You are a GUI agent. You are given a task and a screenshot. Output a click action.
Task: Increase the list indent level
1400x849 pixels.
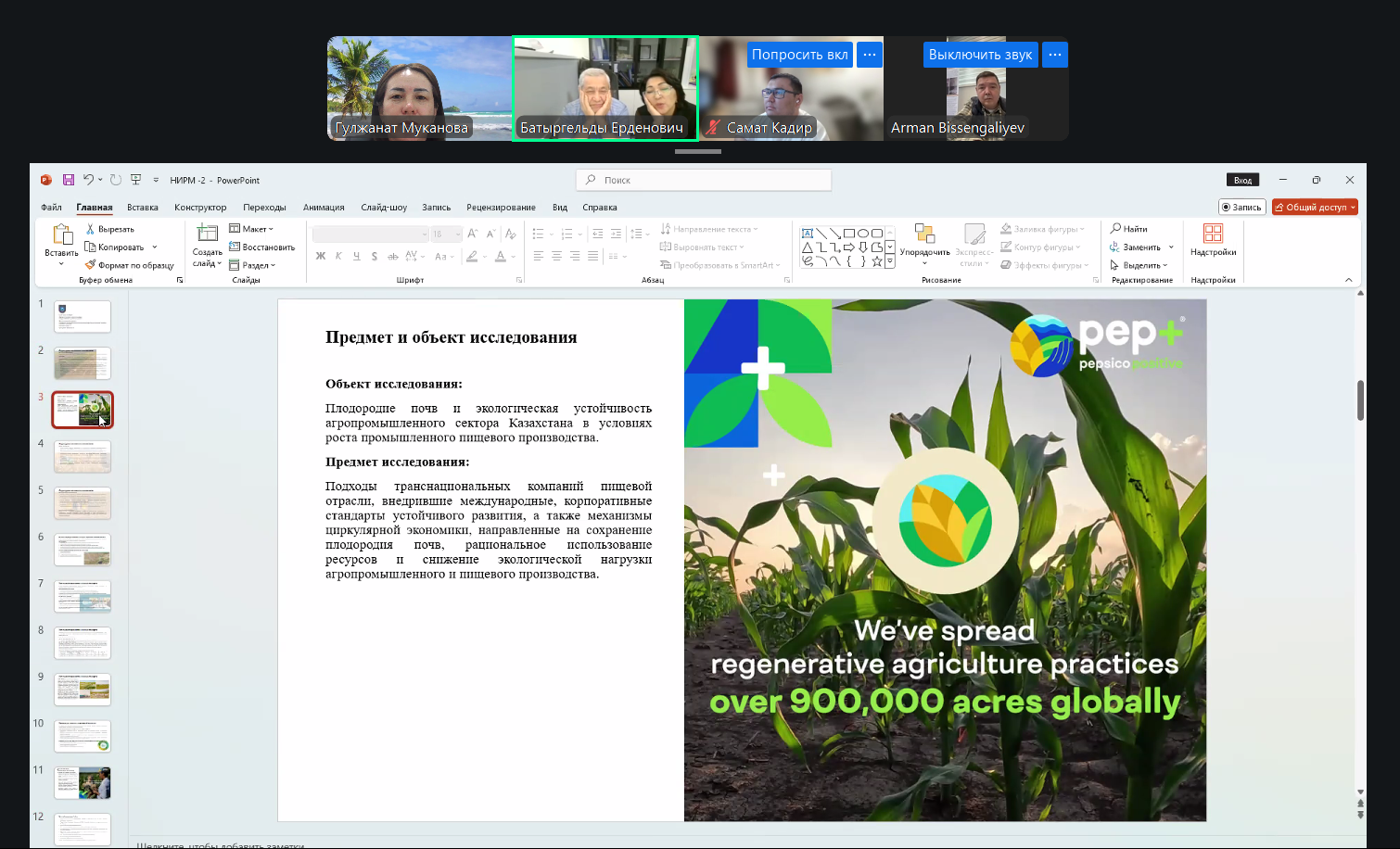tap(616, 234)
